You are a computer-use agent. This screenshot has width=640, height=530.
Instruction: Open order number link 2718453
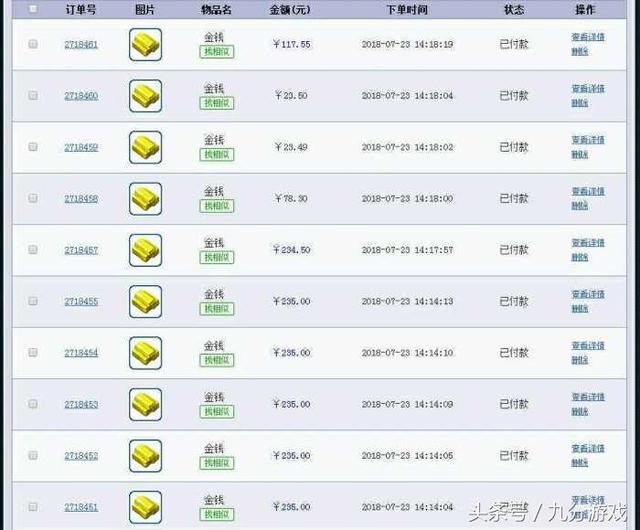tap(81, 405)
